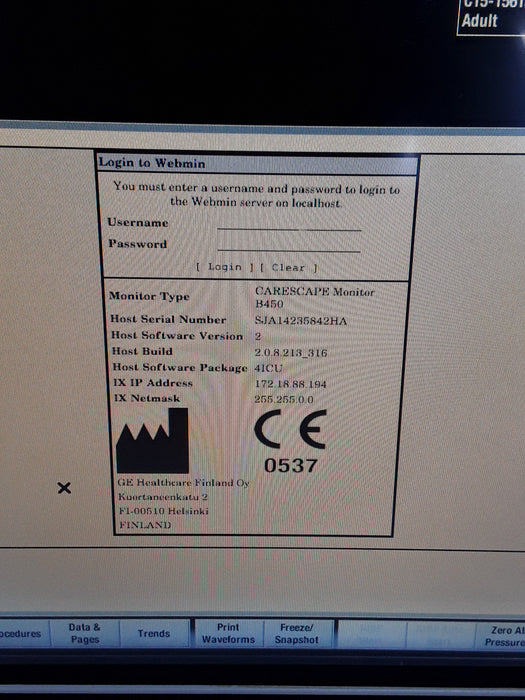Image resolution: width=525 pixels, height=700 pixels.
Task: Click the manufacturer factory symbol
Action: (x=152, y=441)
